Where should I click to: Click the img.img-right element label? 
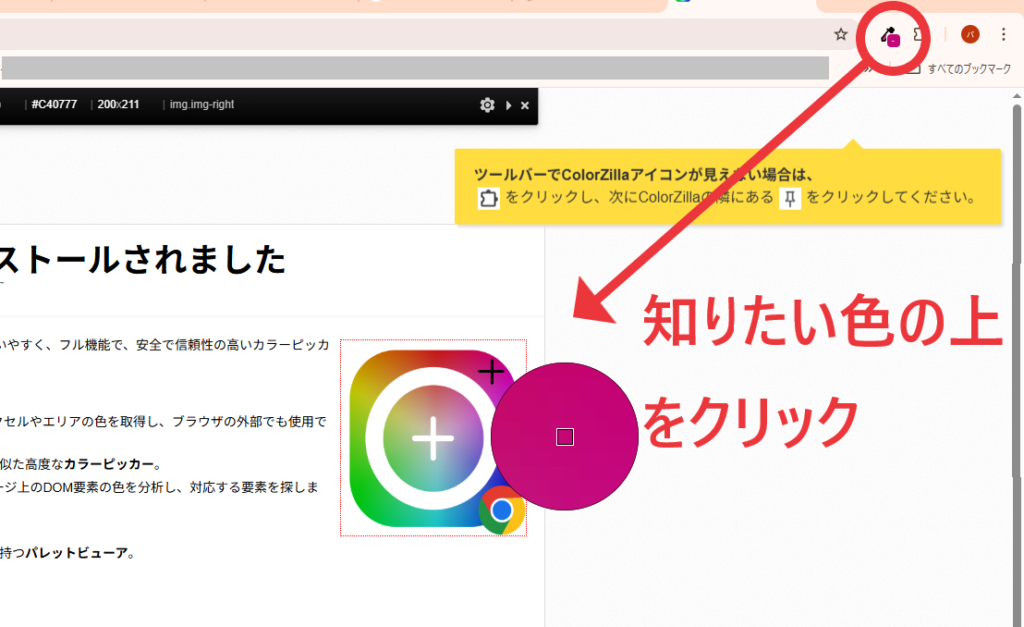tap(202, 104)
